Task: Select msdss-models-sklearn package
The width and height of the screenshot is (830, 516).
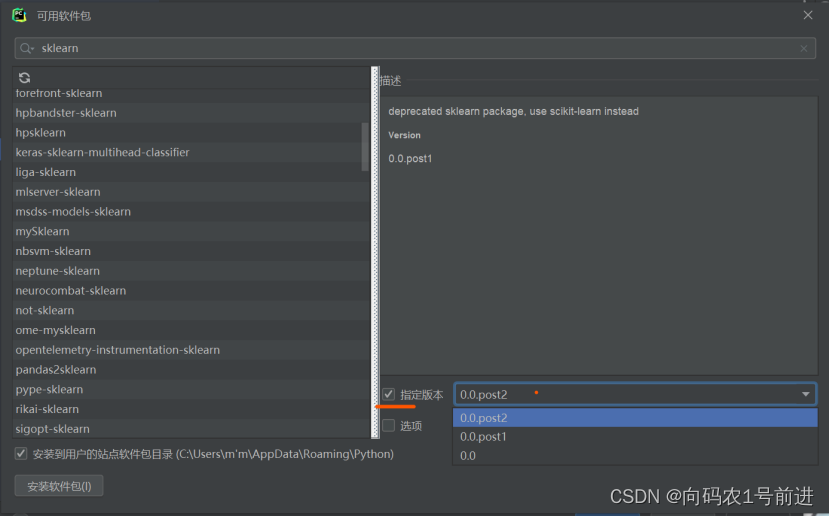Action: [x=191, y=212]
